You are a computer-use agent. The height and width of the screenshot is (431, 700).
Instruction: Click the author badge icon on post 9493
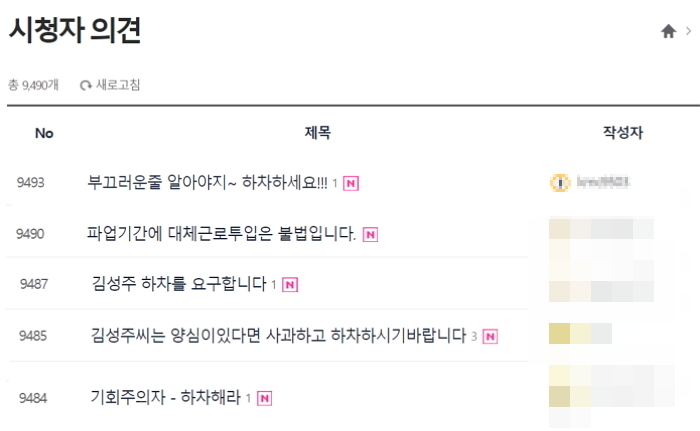559,182
